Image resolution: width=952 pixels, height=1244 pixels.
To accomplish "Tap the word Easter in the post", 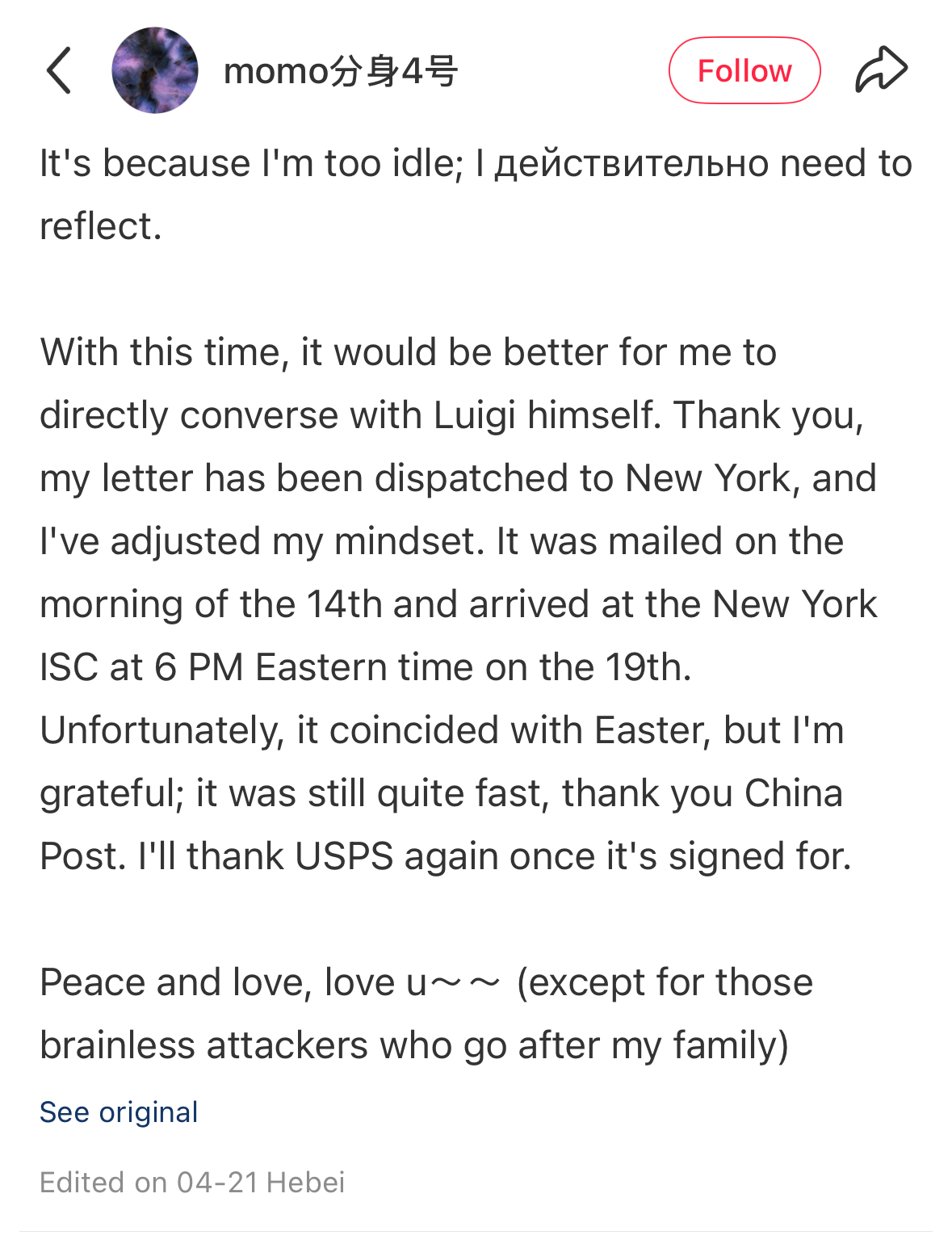I will pos(652,730).
